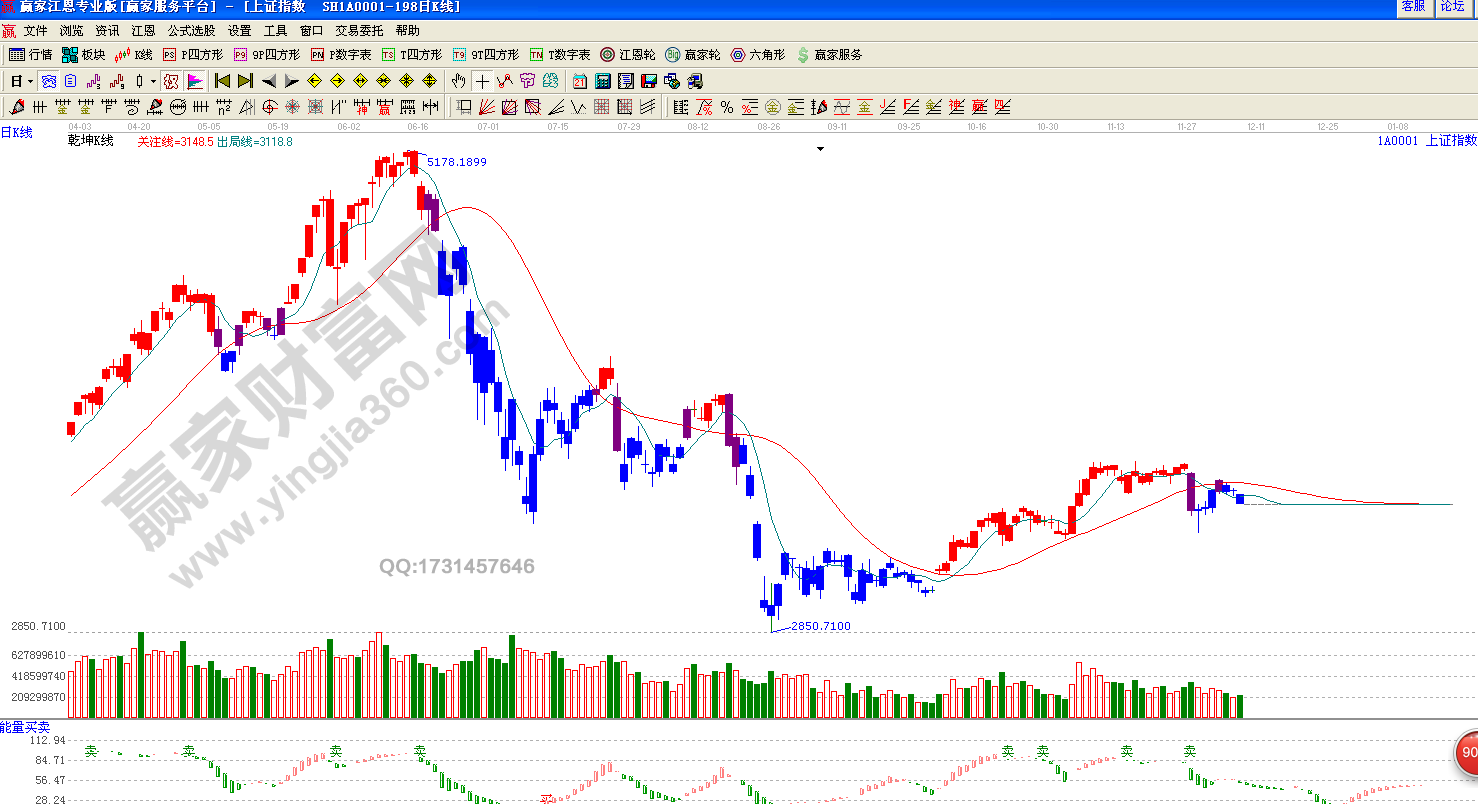Screen dimensions: 1478x804
Task: Open the calculator icon in toolbar
Action: pyautogui.click(x=604, y=81)
